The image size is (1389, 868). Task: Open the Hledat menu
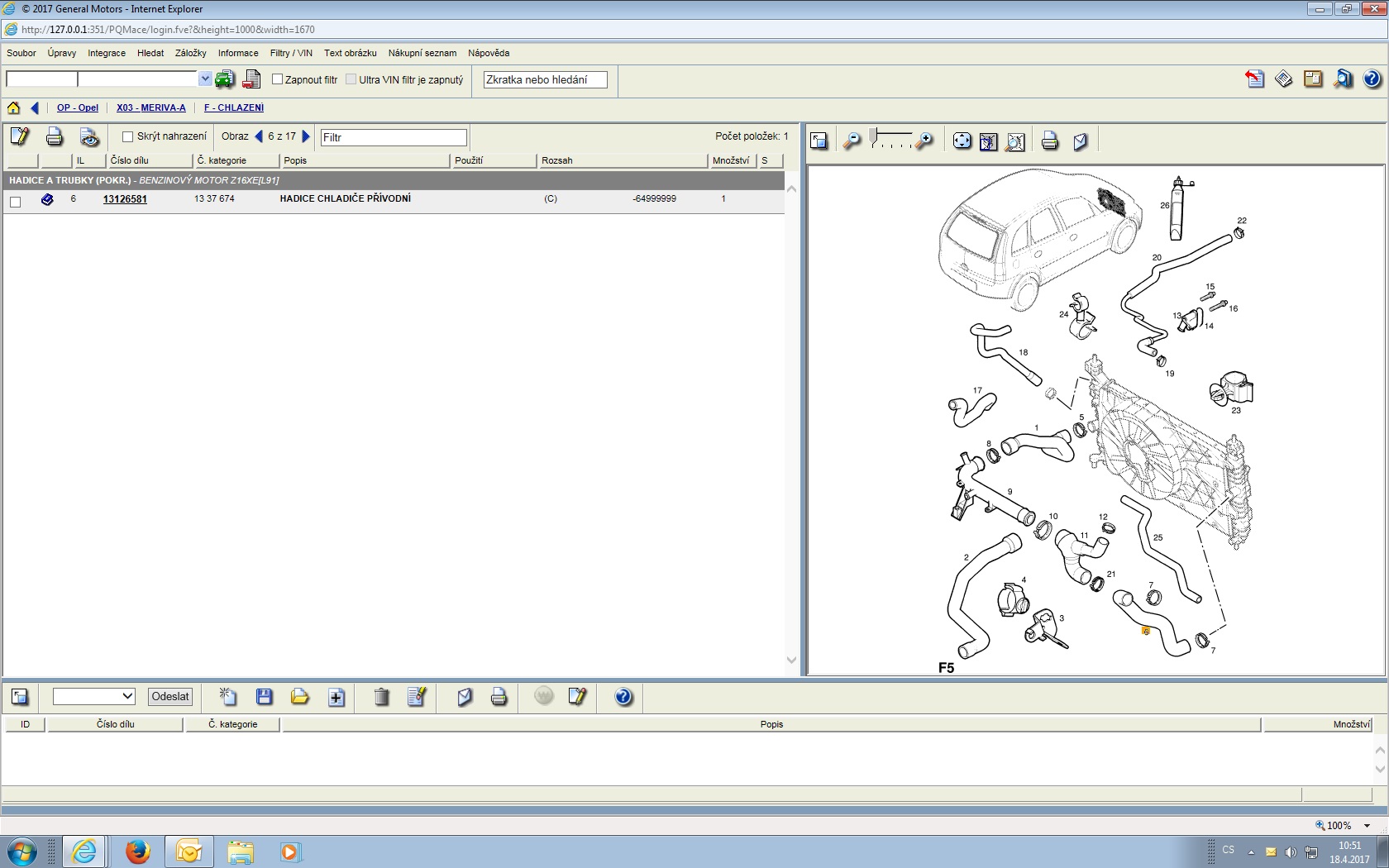[x=150, y=53]
